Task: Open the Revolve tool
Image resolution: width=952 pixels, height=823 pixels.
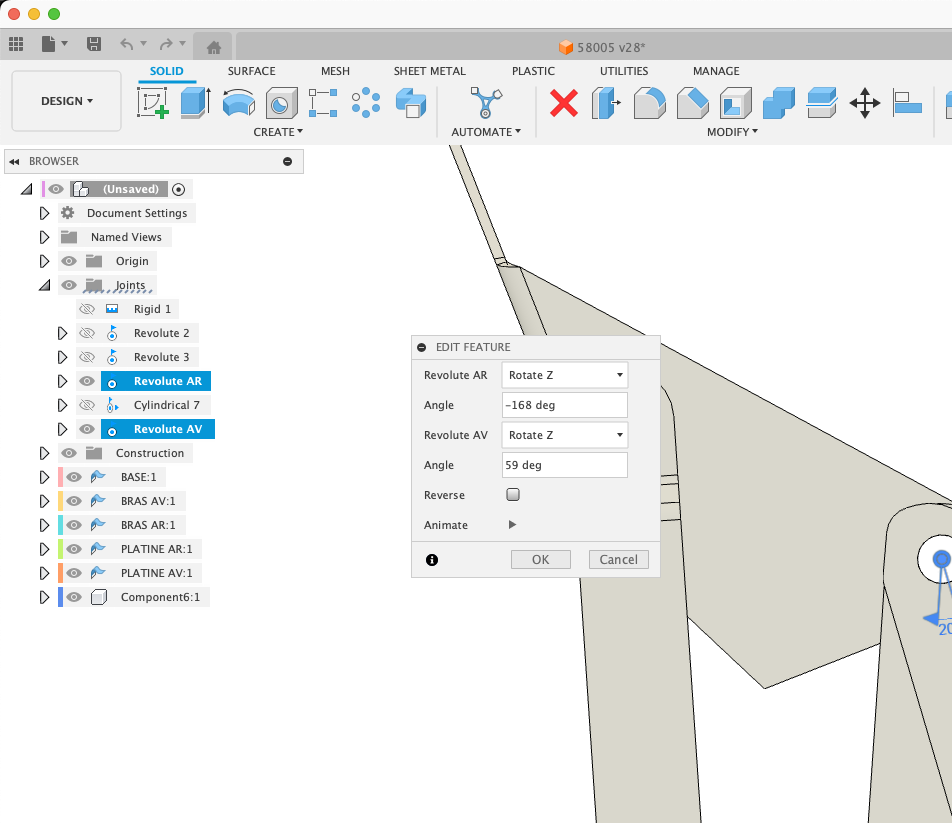Action: point(238,102)
